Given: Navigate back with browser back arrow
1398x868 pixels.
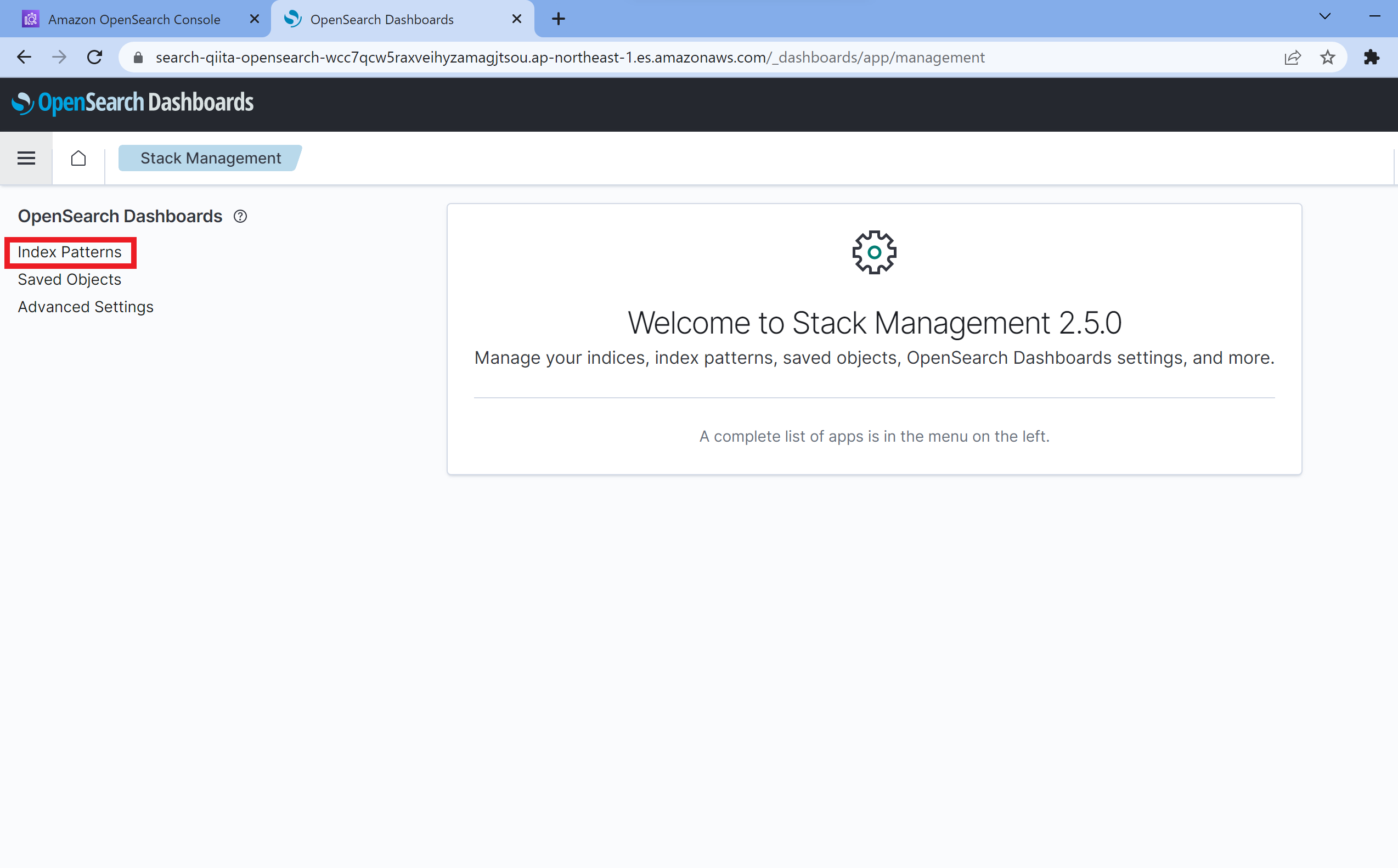Looking at the screenshot, I should pos(24,58).
